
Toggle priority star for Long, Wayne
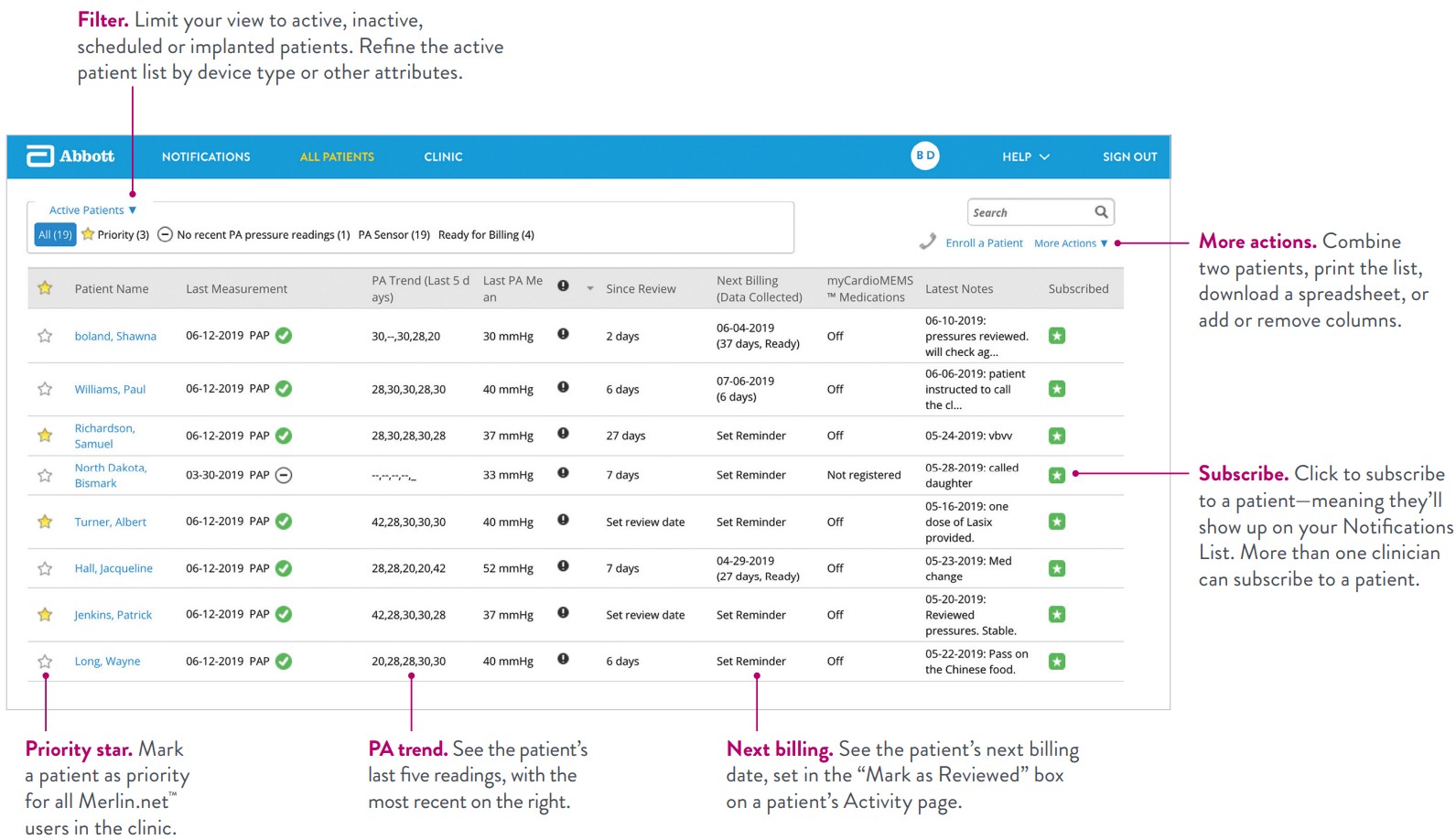tap(45, 662)
